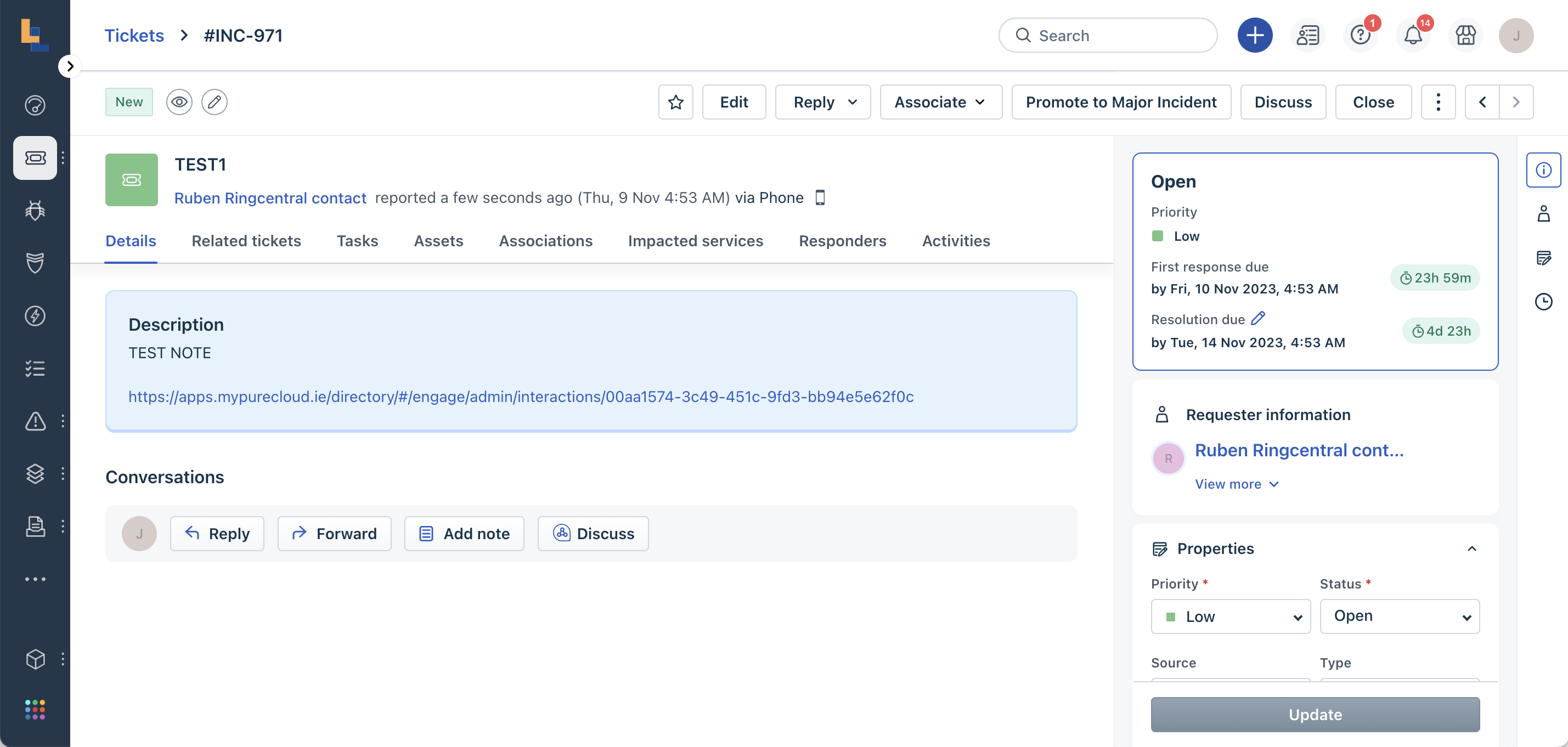Open notifications bell with 14 alerts
The image size is (1568, 747).
pos(1413,35)
